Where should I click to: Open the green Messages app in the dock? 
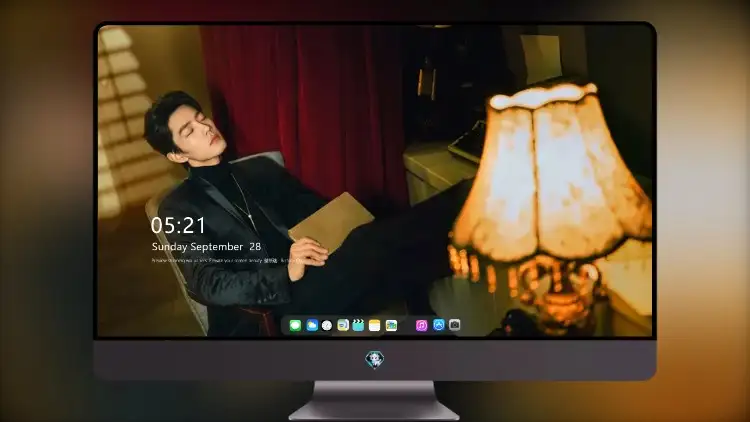point(295,325)
